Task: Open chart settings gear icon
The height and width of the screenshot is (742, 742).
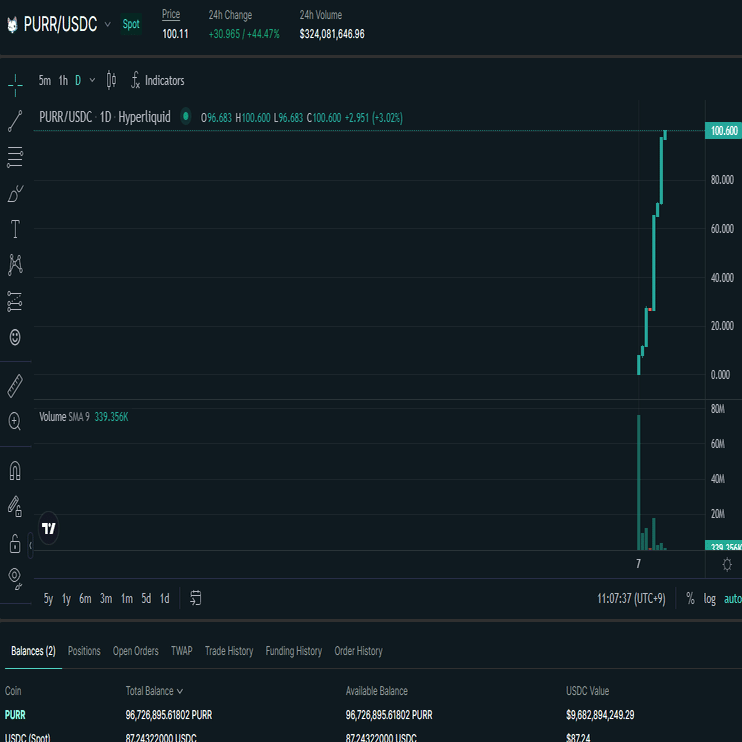Action: click(x=727, y=564)
